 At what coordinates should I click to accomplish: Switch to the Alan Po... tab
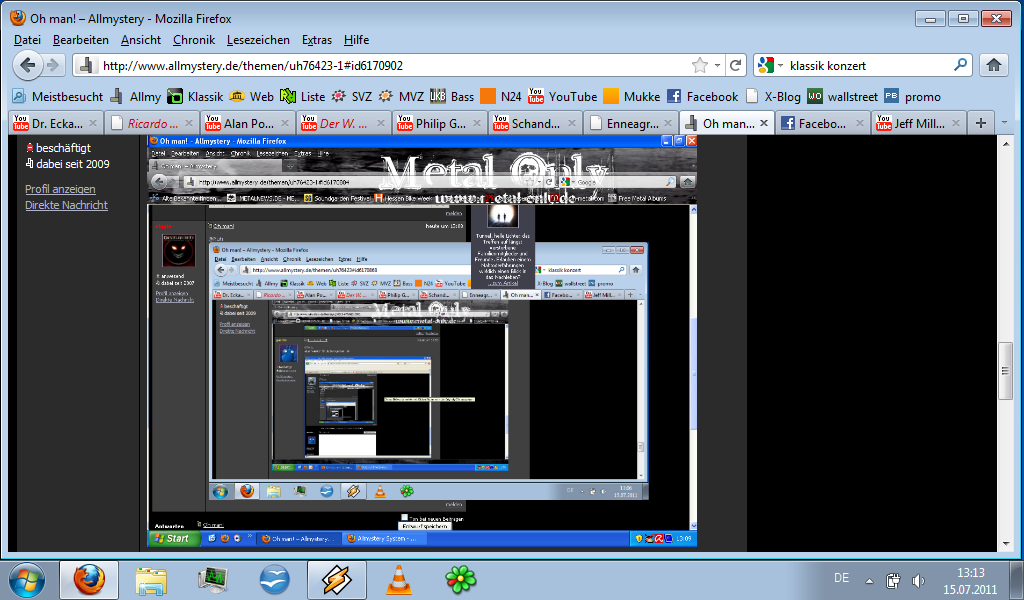pos(249,123)
